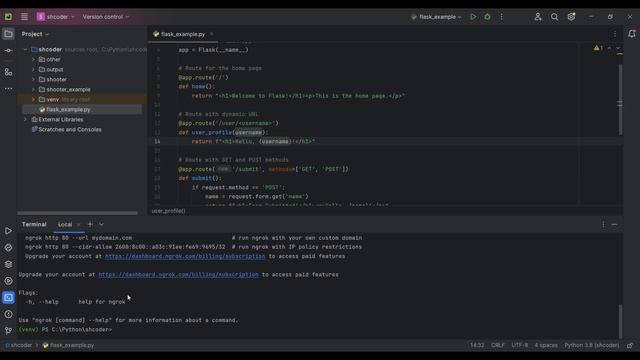The height and width of the screenshot is (360, 640).
Task: Collapse the shcoder root folder
Action: (26, 49)
